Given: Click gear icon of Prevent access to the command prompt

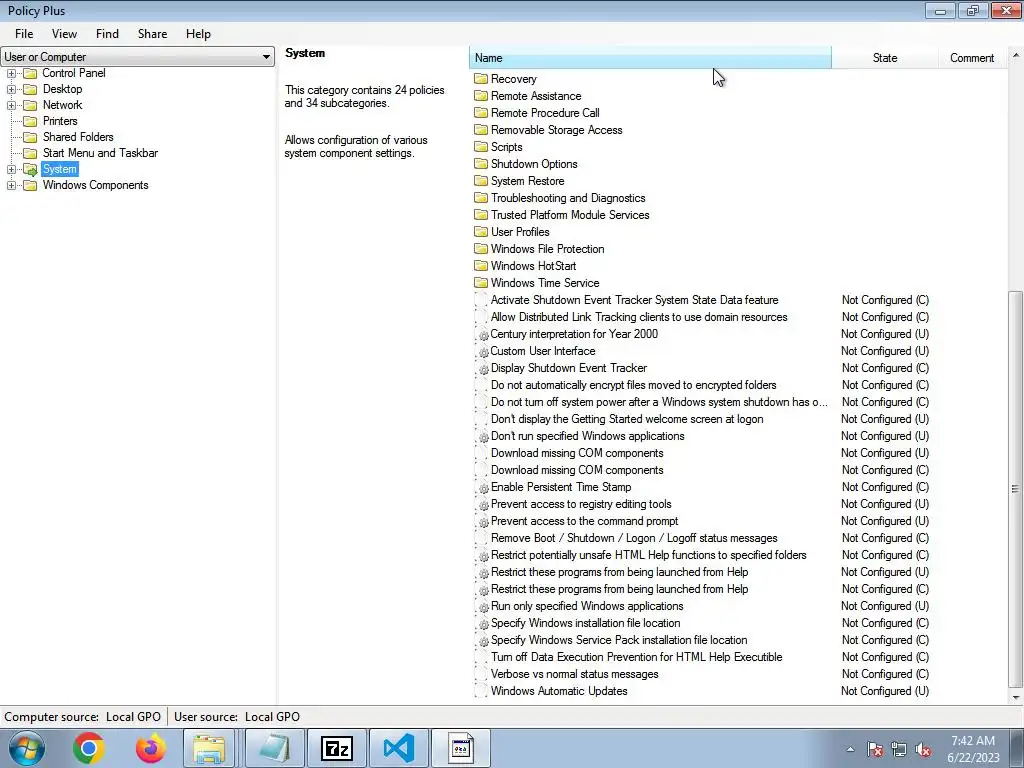Looking at the screenshot, I should (482, 521).
